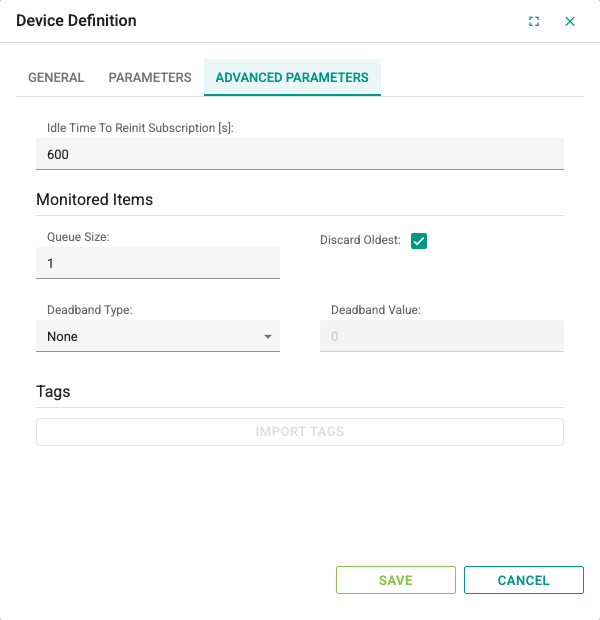Click the Deadband Value field
Screen dimensions: 600x620
442,336
